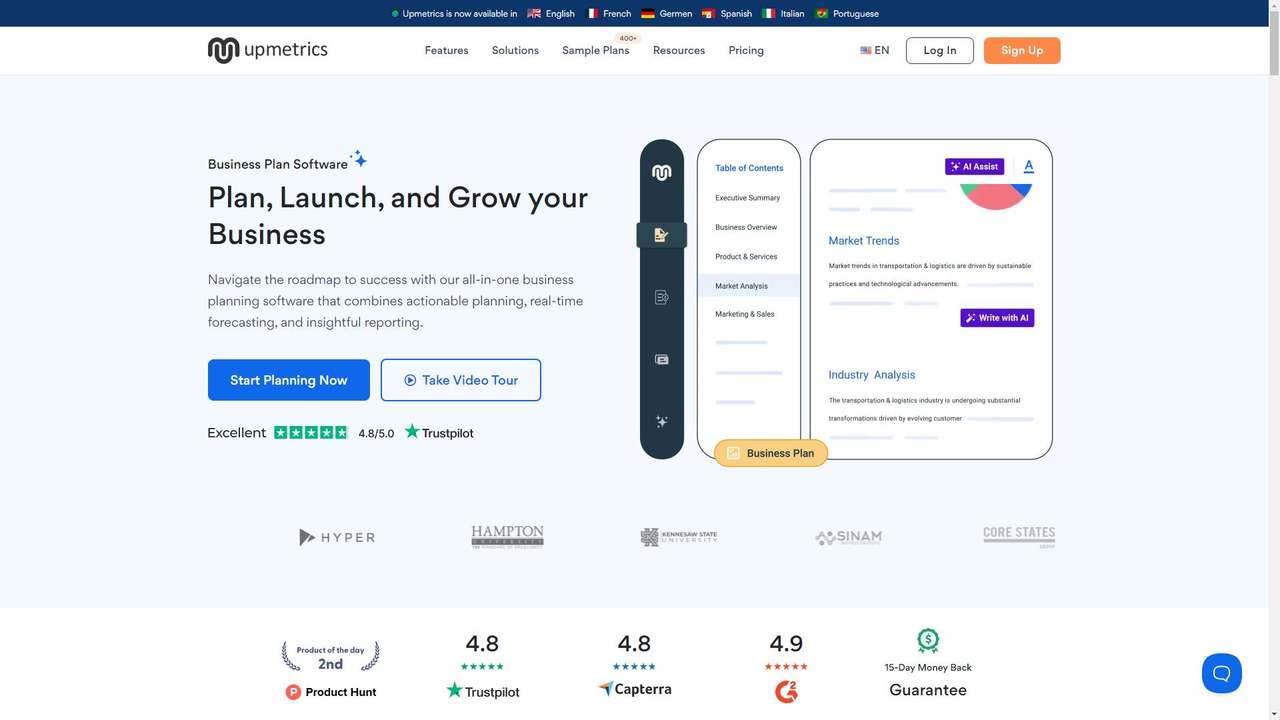Click the Capterra rating logo

(x=635, y=689)
